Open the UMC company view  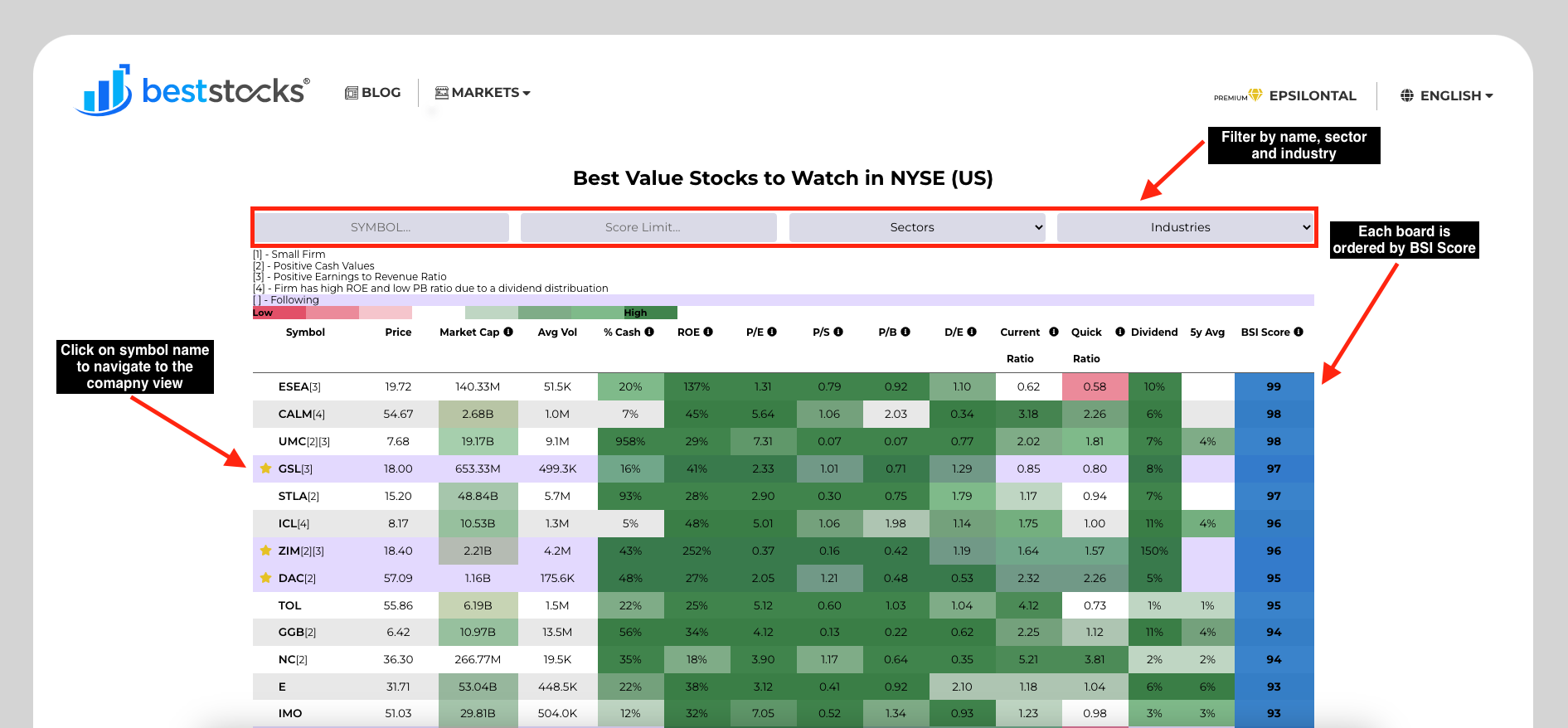(292, 441)
